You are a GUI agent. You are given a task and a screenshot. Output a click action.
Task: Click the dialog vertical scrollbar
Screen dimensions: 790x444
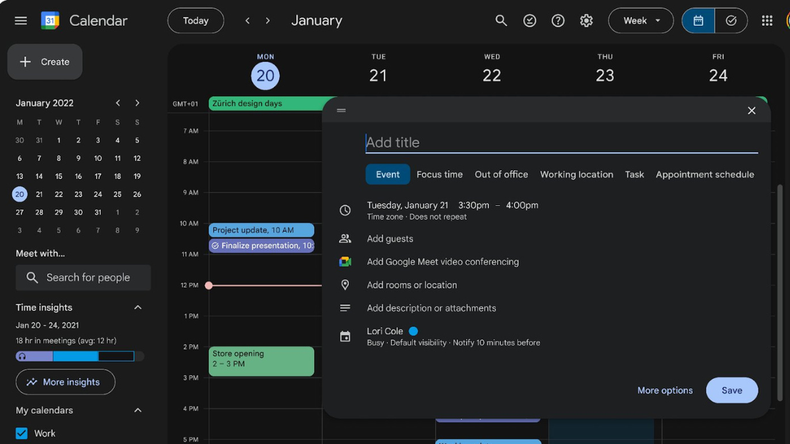tap(780, 292)
